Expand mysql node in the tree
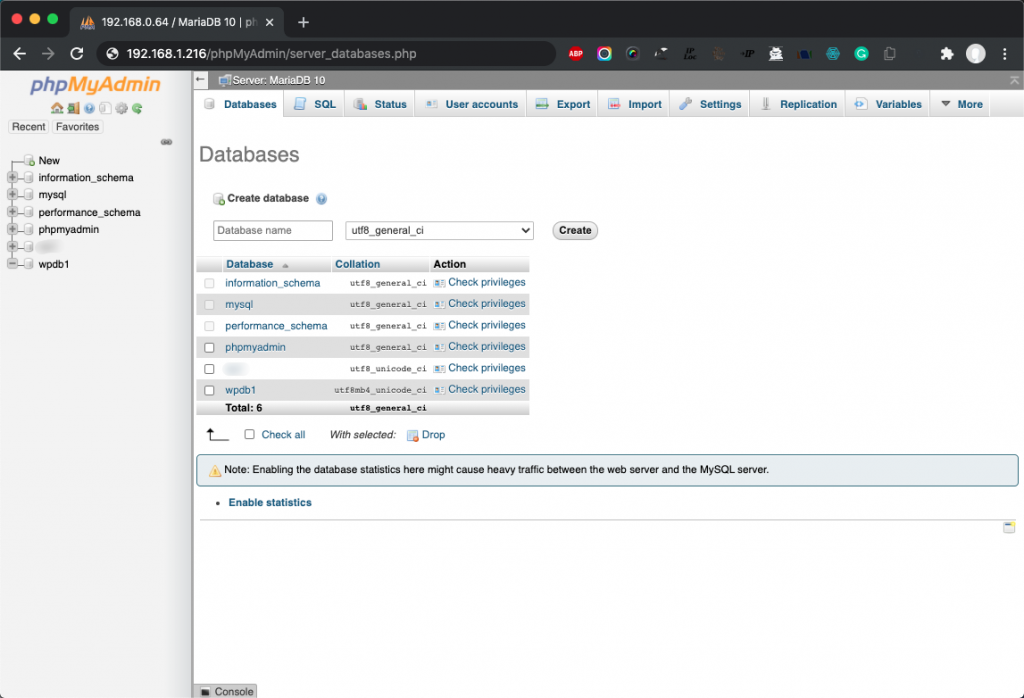 [12, 195]
